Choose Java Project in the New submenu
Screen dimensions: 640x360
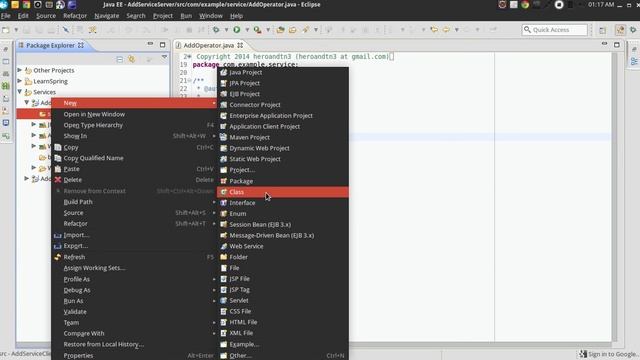282,72
